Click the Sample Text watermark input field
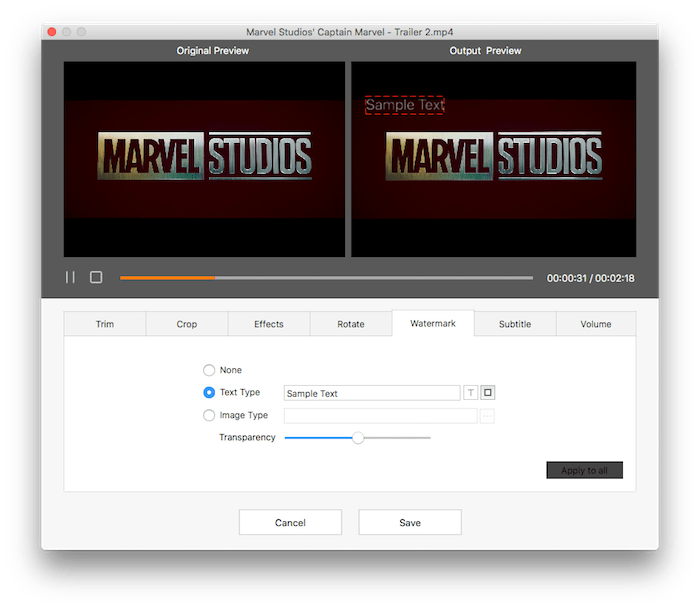The width and height of the screenshot is (700, 609). (x=372, y=393)
